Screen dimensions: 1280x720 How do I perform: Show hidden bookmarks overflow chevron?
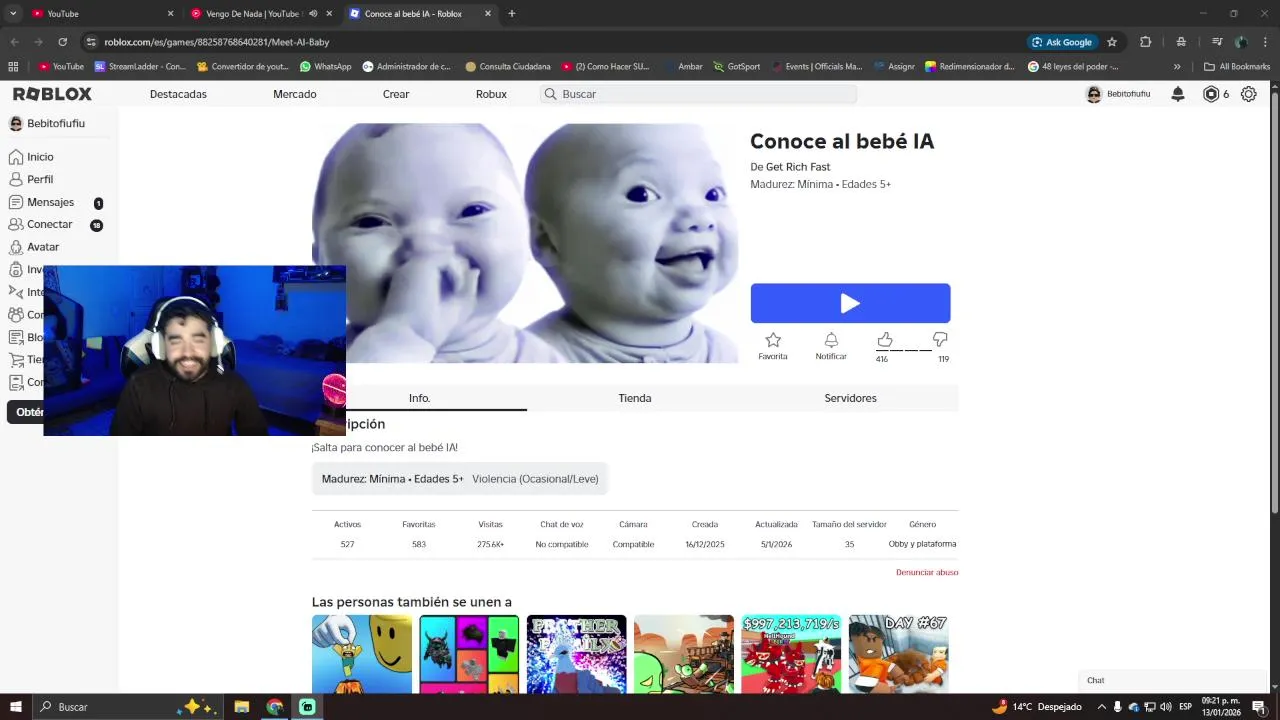[x=1177, y=67]
